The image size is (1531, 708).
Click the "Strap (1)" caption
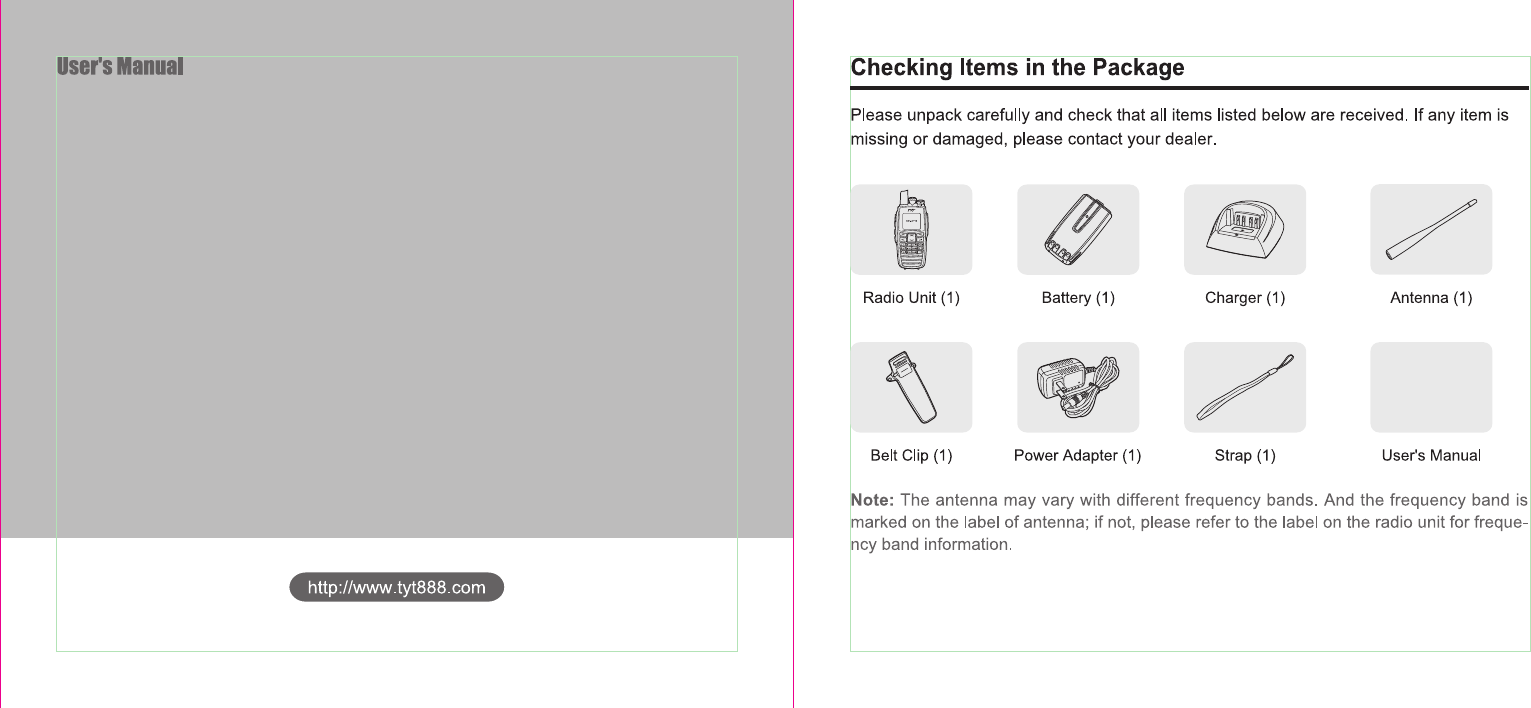[x=1245, y=456]
